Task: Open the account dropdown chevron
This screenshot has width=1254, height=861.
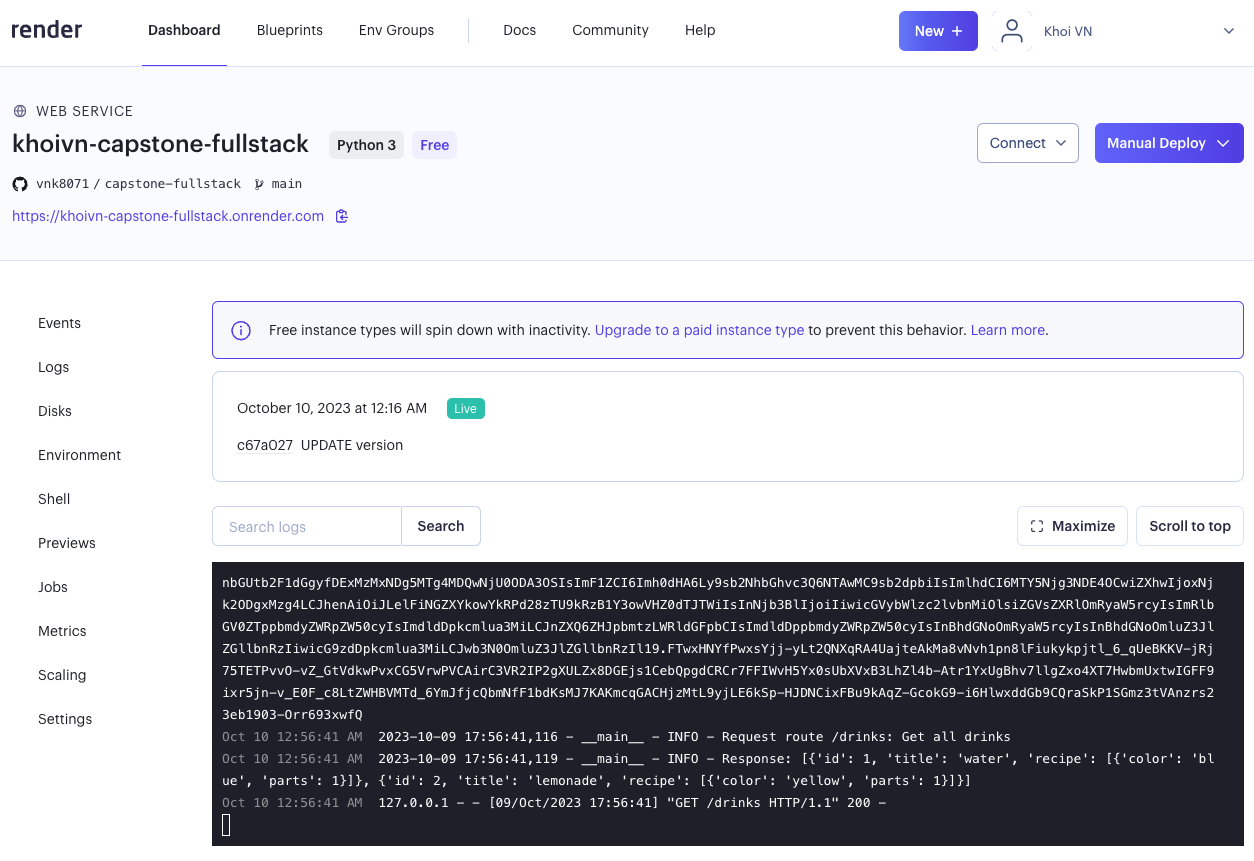Action: pyautogui.click(x=1229, y=31)
